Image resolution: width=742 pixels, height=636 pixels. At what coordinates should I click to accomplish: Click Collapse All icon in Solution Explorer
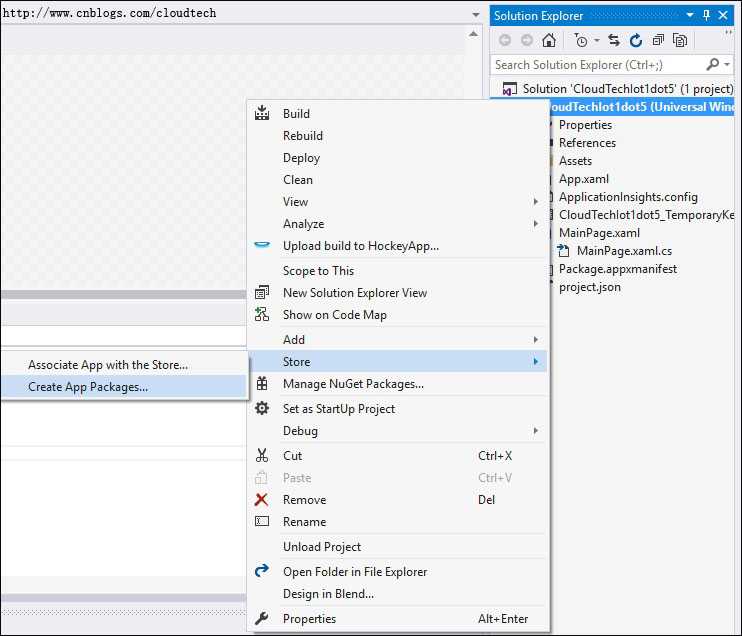tap(658, 41)
